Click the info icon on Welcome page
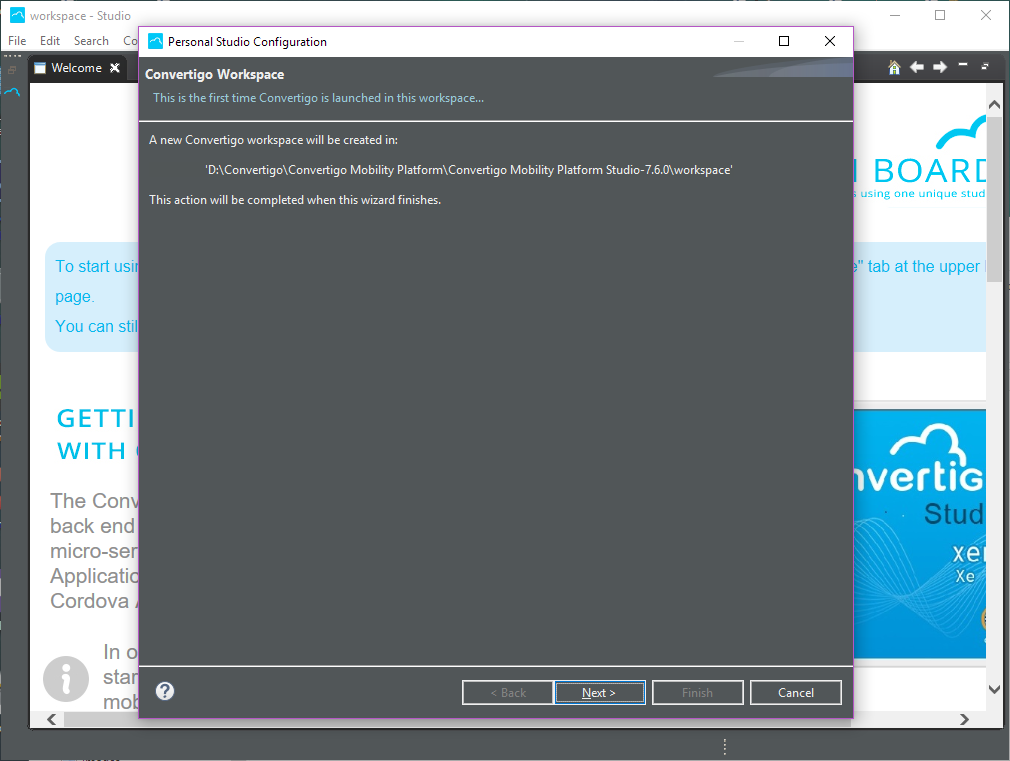This screenshot has height=761, width=1010. coord(67,680)
